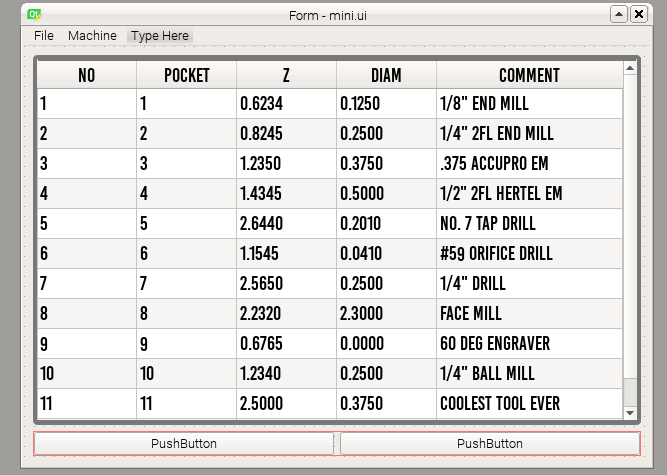Select the FACE MILL comment cell
Viewport: 667px width, 475px height.
(529, 313)
